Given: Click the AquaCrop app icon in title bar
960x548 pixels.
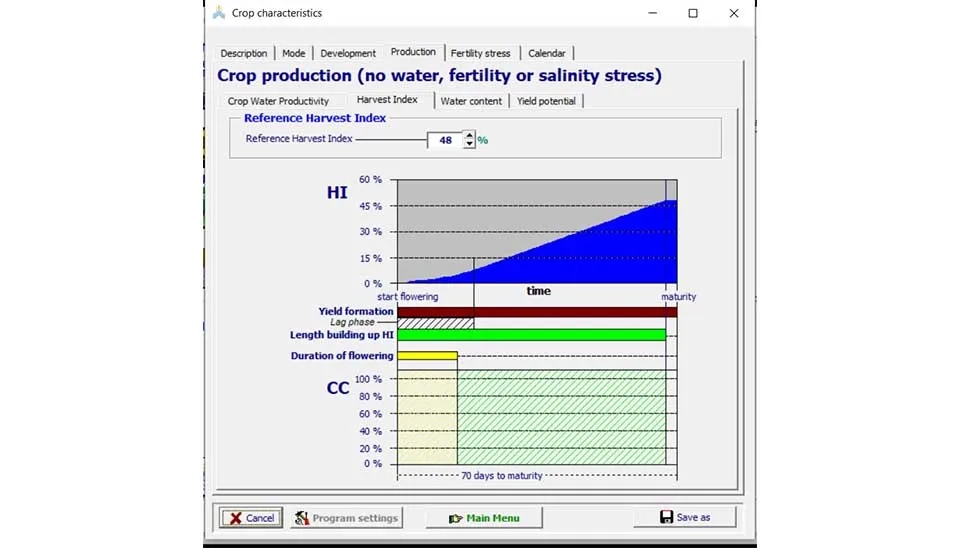Looking at the screenshot, I should click(x=219, y=13).
